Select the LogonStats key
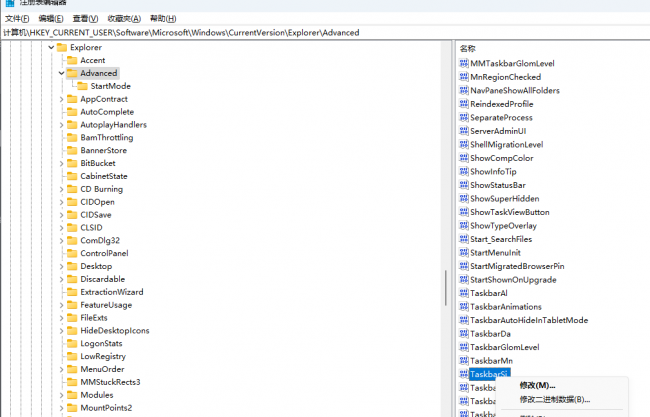650x417 pixels. pos(101,343)
